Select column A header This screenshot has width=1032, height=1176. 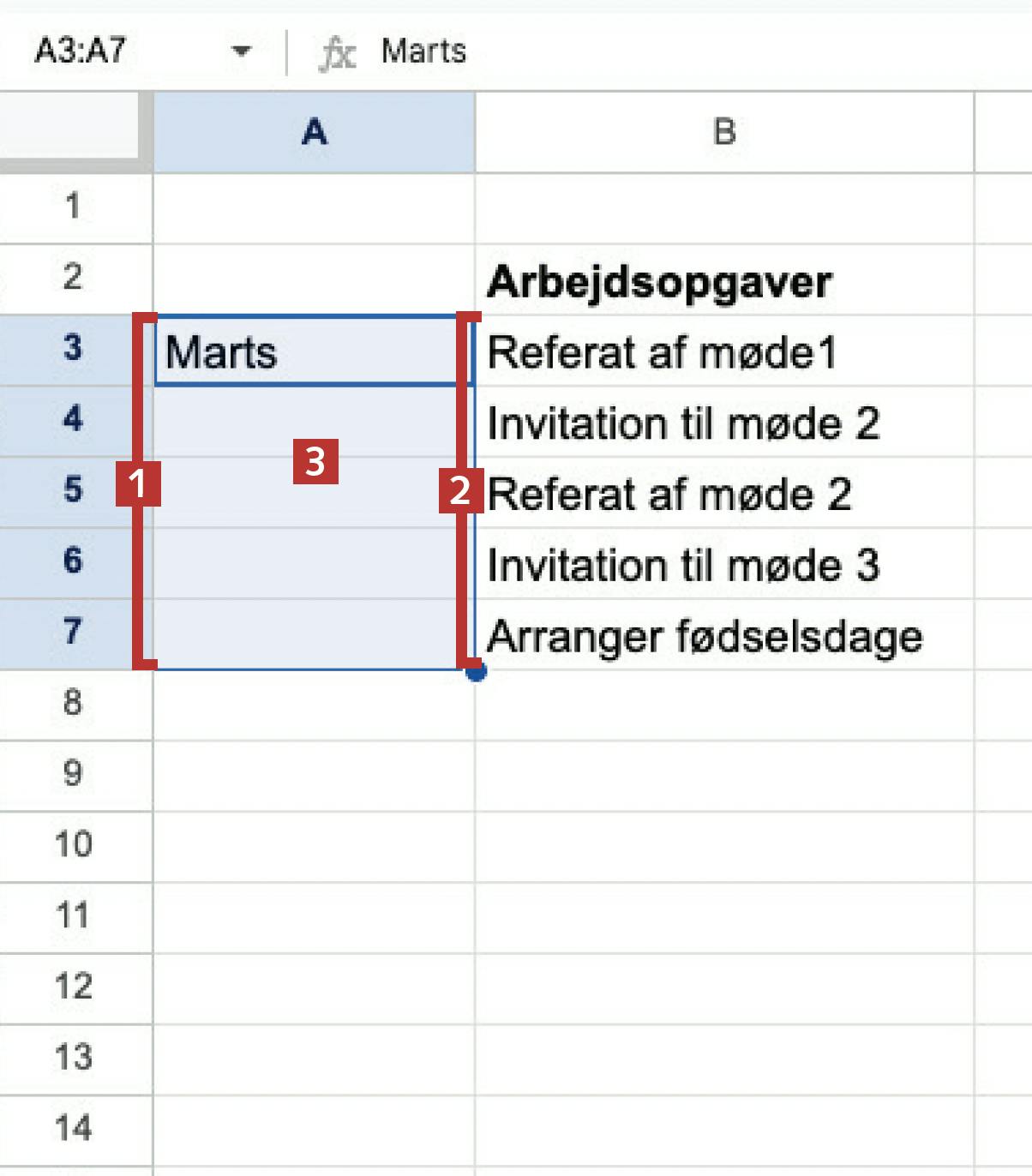click(315, 132)
